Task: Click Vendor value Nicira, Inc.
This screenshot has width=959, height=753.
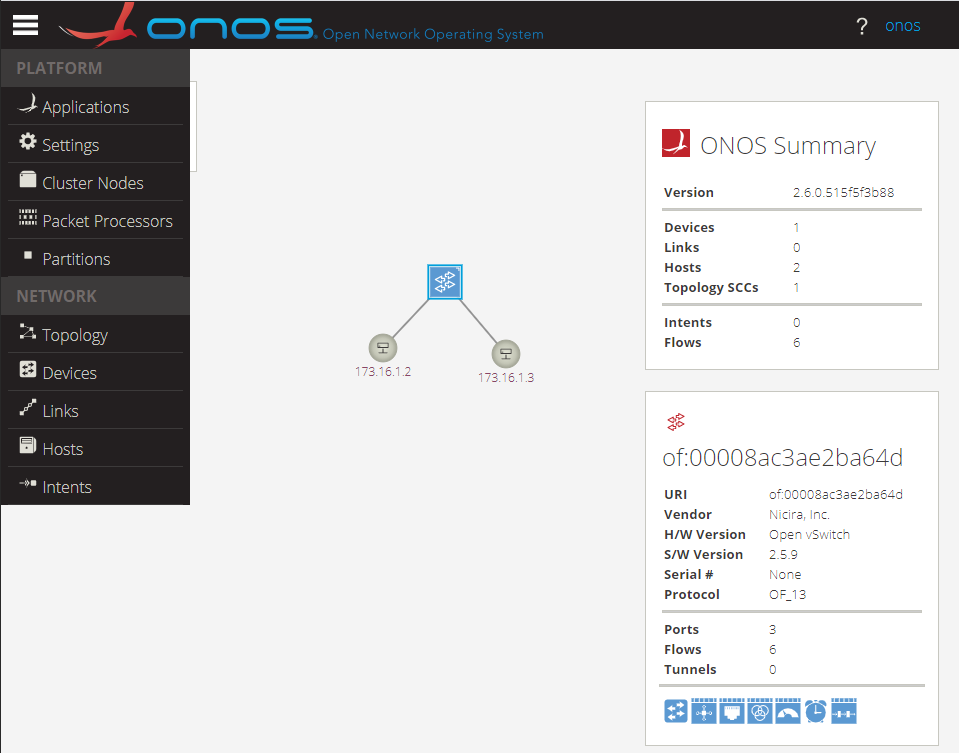Action: (799, 514)
